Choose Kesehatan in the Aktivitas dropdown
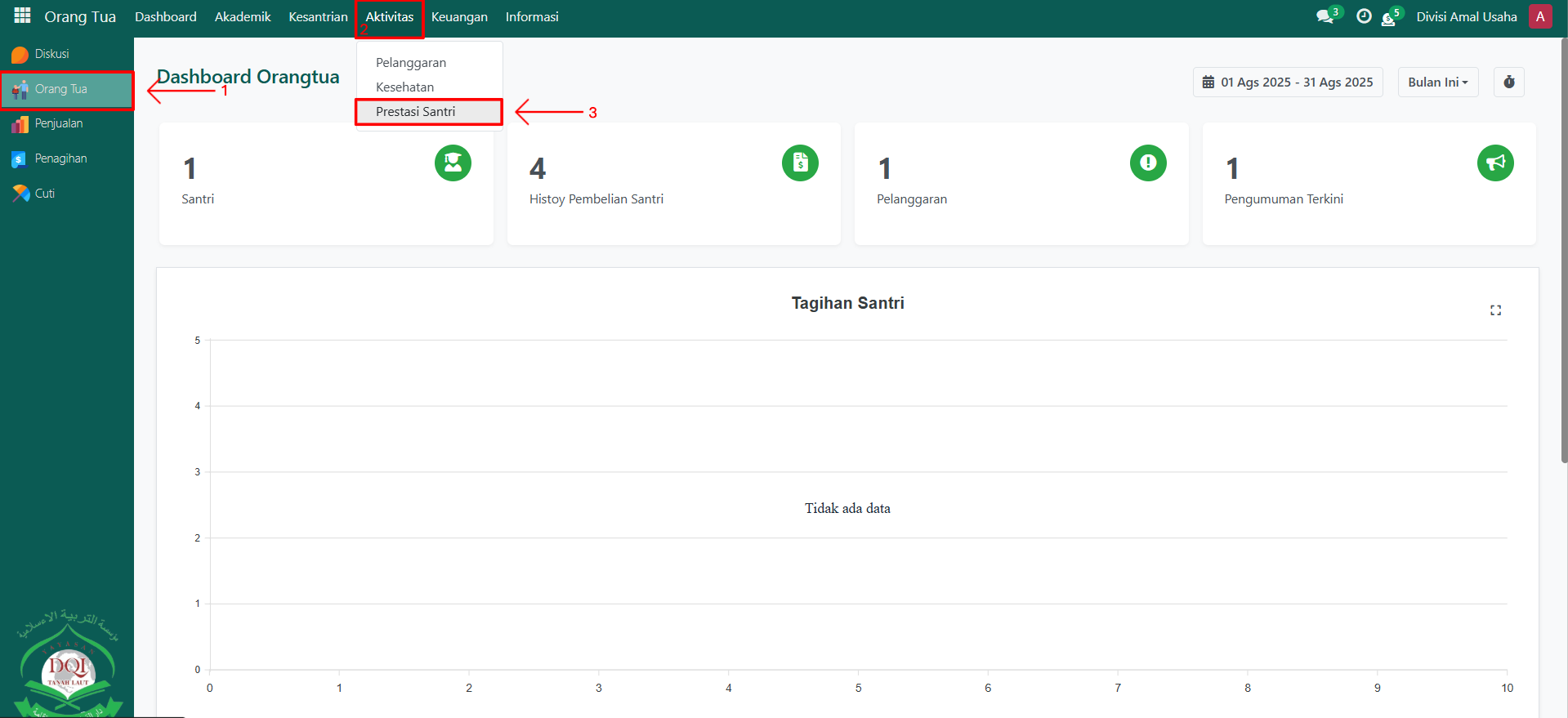This screenshot has height=718, width=1568. 405,87
